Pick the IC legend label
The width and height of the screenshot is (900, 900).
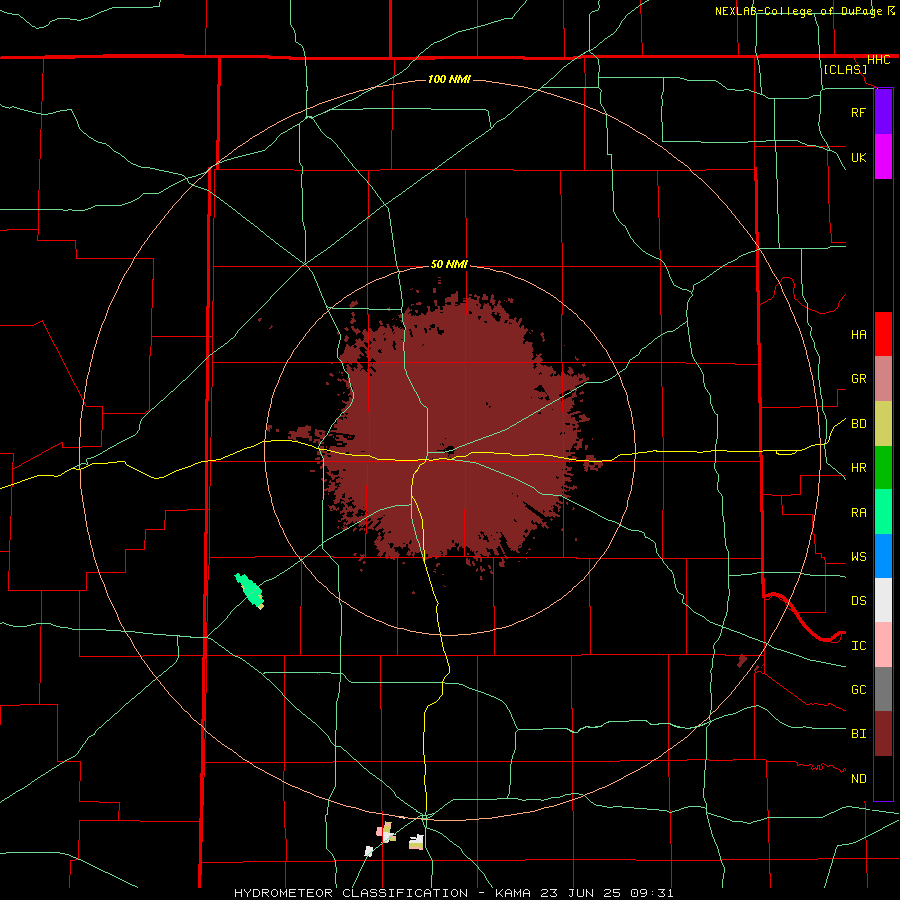click(x=858, y=646)
